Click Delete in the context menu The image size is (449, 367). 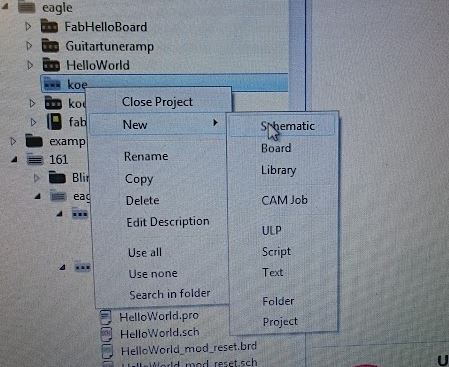[142, 200]
